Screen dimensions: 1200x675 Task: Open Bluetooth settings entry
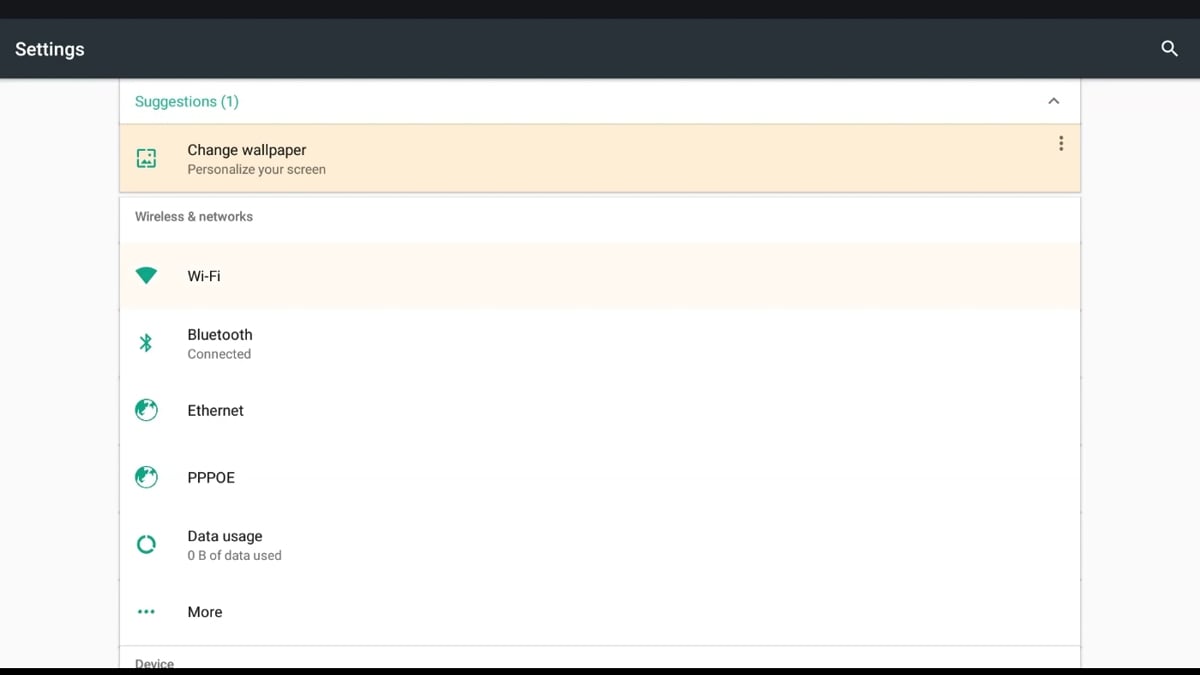pos(220,335)
